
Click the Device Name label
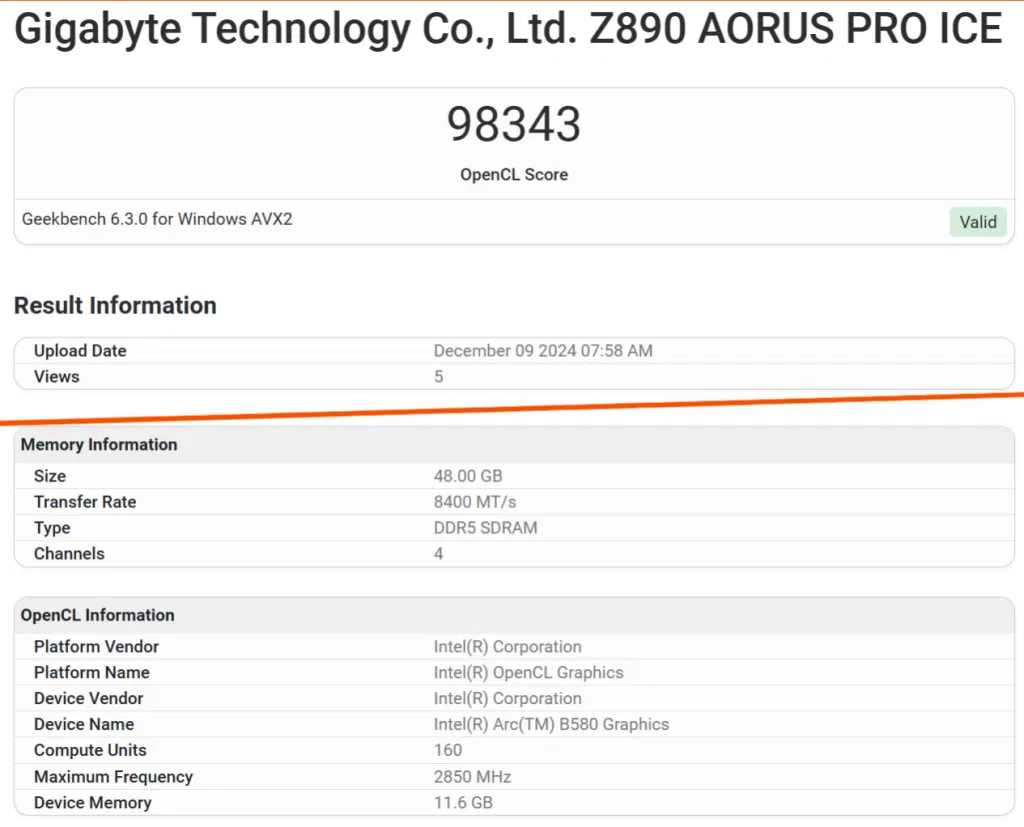[84, 724]
